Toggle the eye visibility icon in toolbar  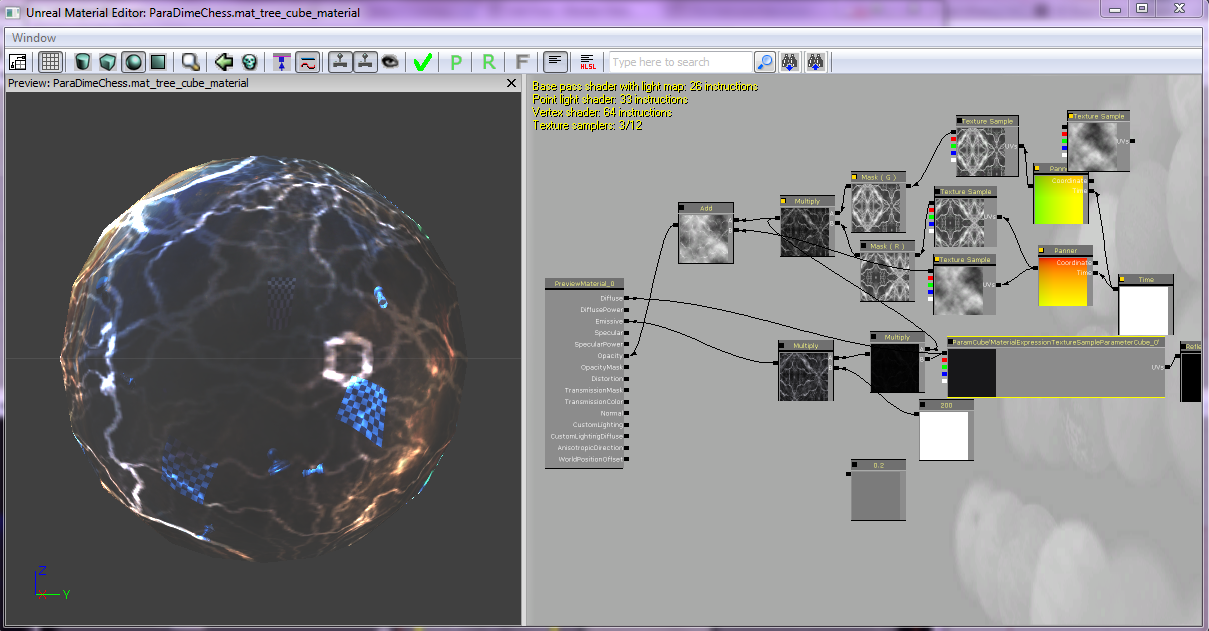pos(390,62)
